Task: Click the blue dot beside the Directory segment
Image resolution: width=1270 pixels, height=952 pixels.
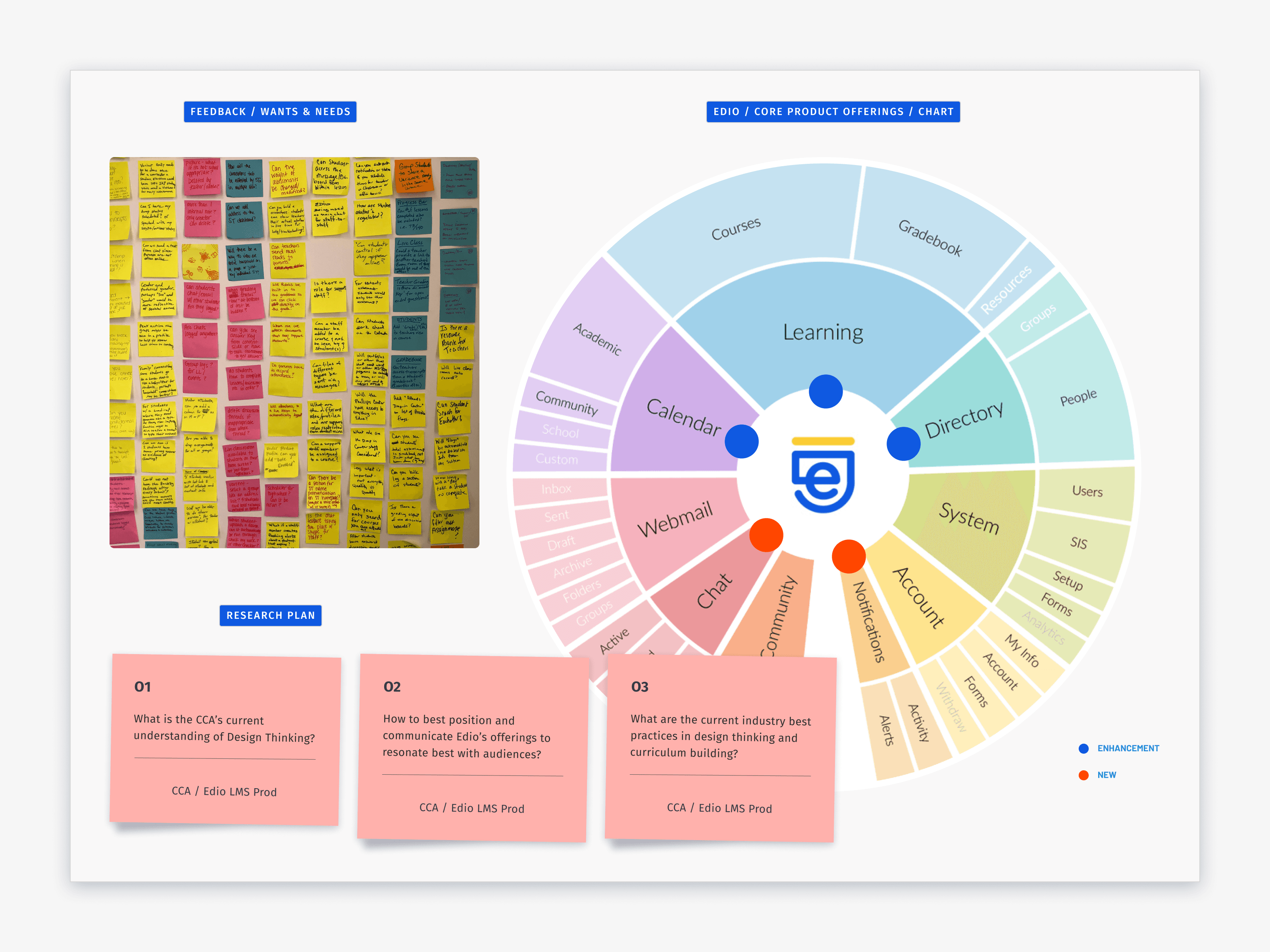Action: click(904, 443)
